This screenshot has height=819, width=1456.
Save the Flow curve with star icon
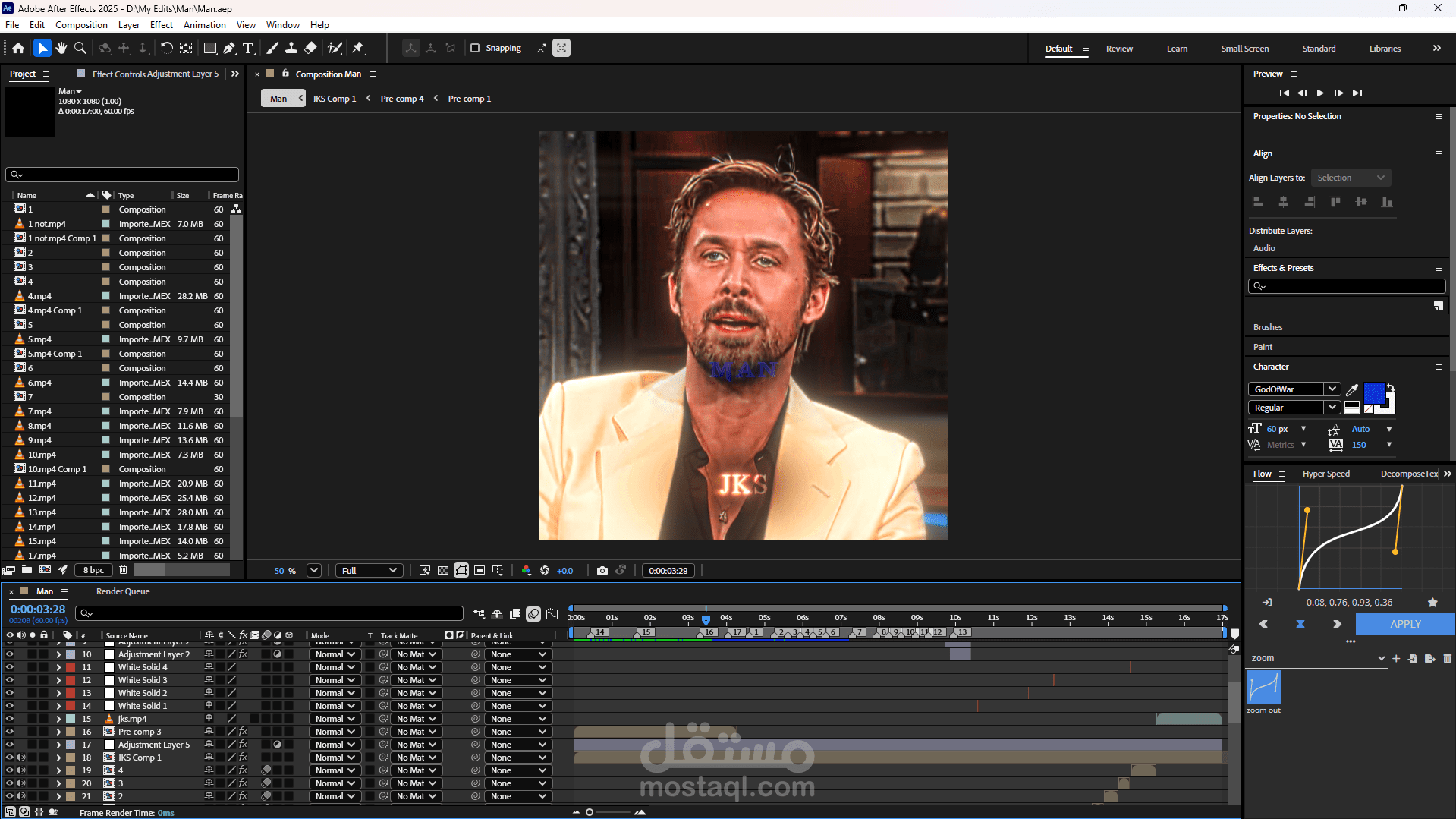pos(1432,603)
